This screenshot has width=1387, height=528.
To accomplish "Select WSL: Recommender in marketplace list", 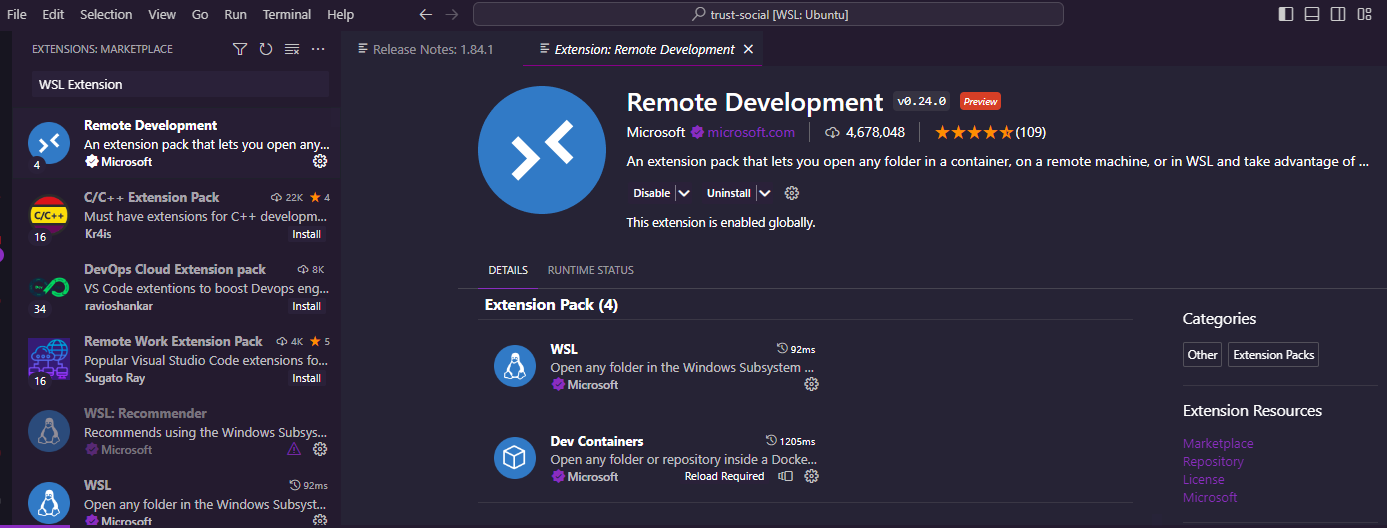I will point(176,432).
